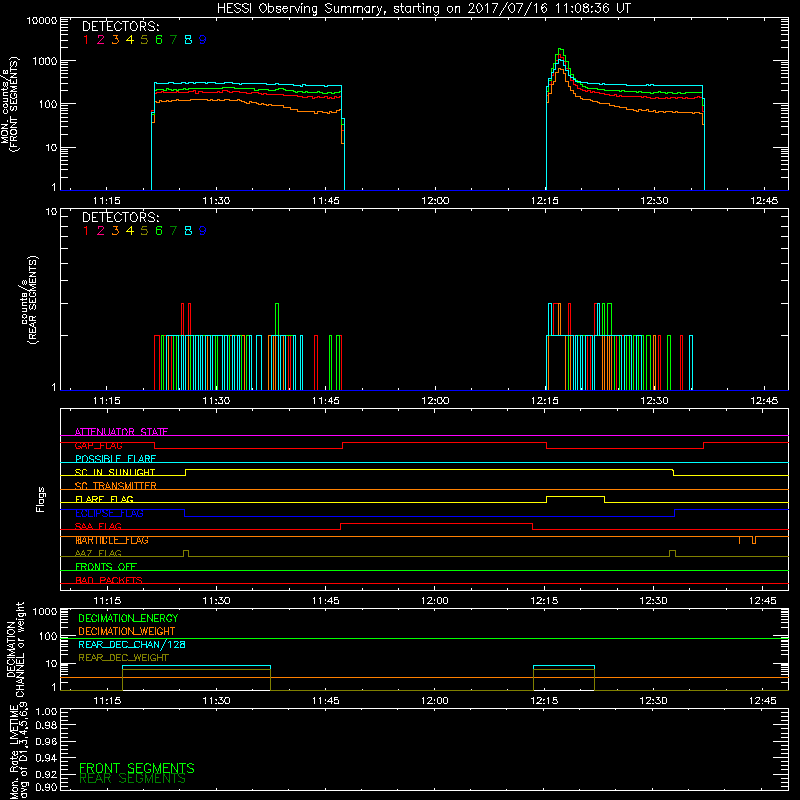
Task: Click the DECIMATION_WEIGHT legend entry
Action: [127, 631]
